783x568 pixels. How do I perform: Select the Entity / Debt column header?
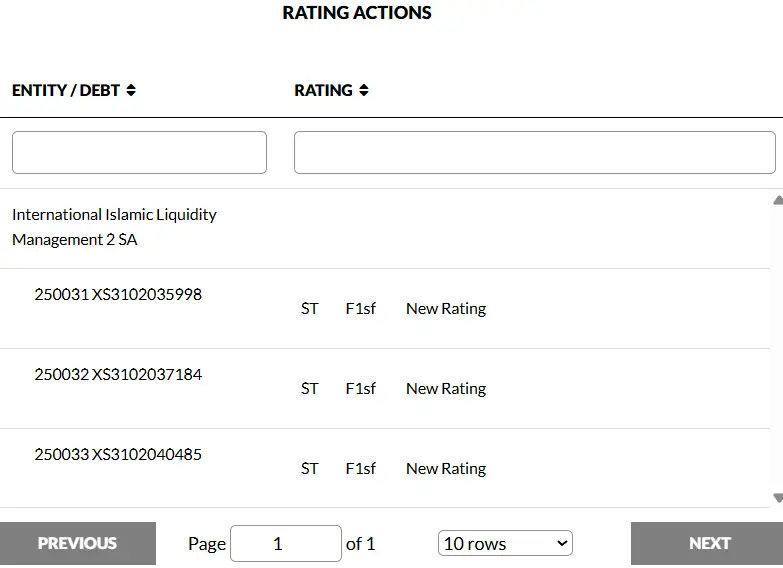[66, 90]
